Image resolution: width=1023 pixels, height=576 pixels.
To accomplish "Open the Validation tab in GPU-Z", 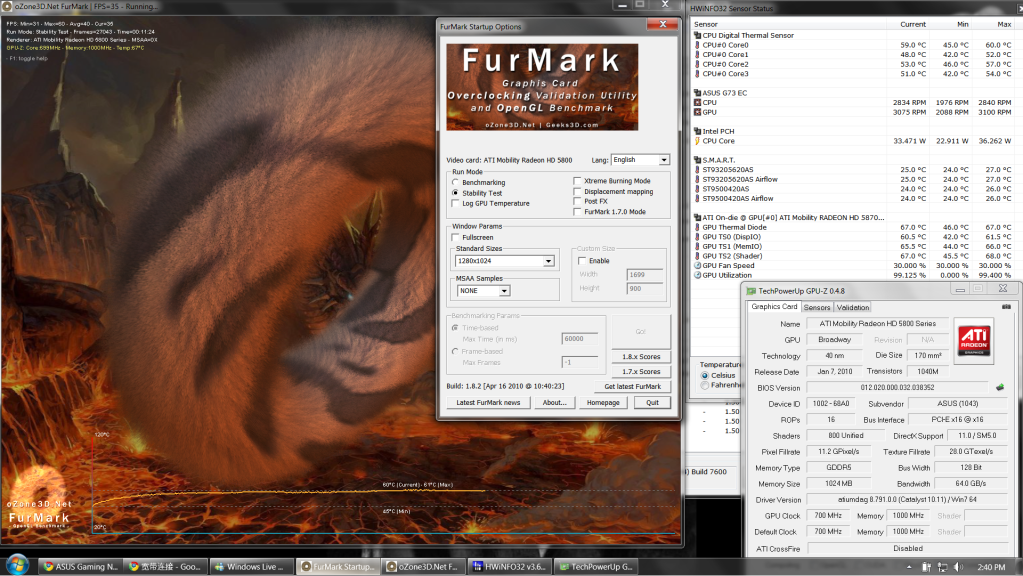I will click(853, 307).
